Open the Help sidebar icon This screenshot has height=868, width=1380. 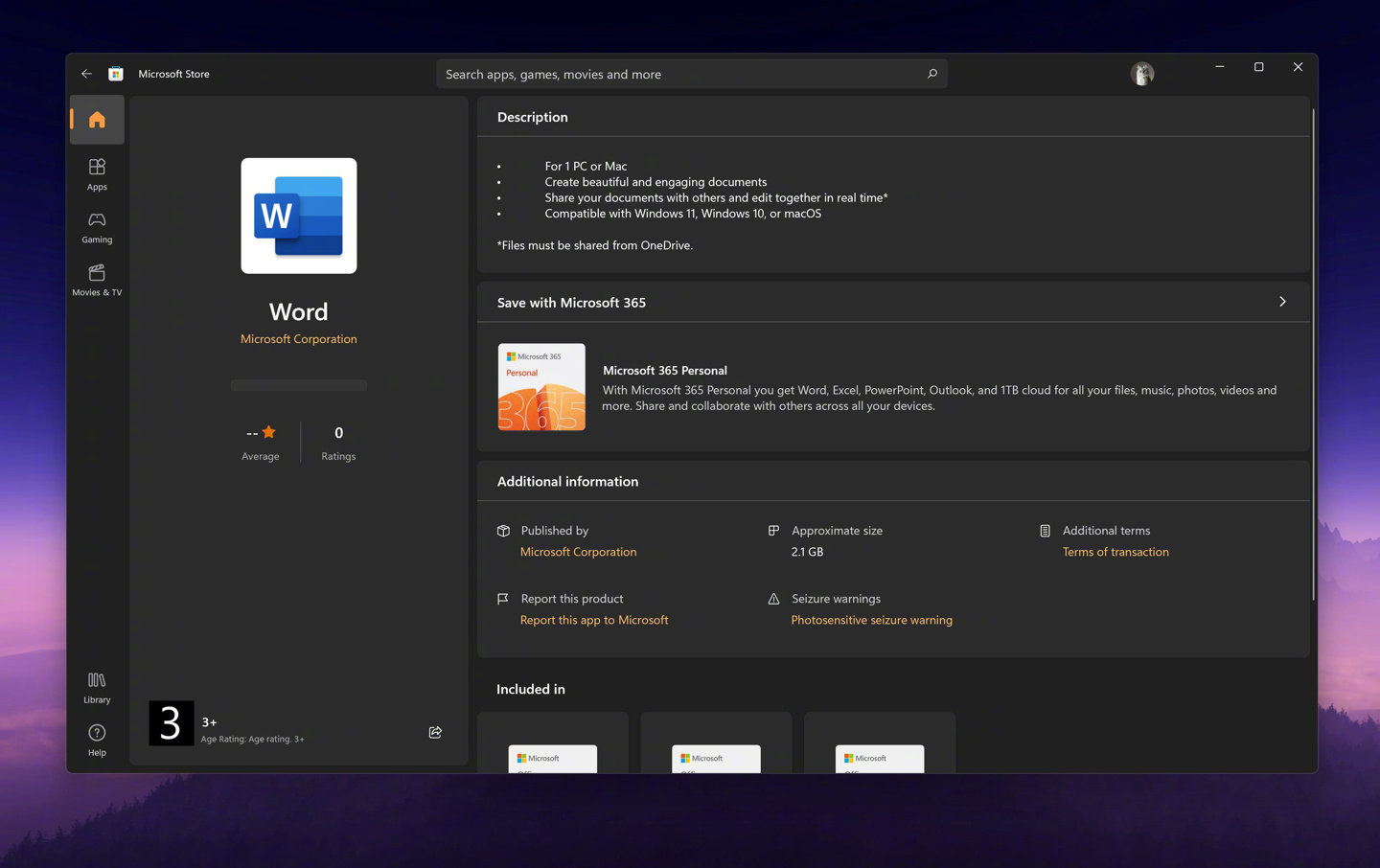click(x=97, y=740)
